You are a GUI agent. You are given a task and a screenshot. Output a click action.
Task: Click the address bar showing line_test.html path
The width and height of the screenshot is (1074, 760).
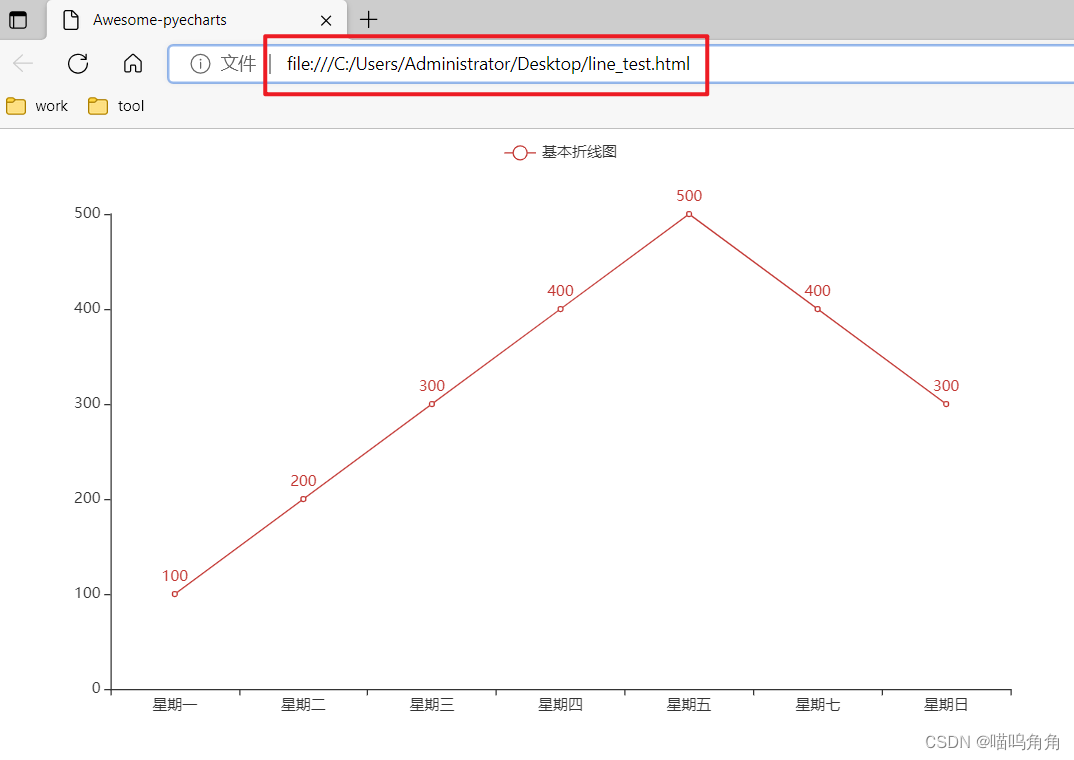click(488, 63)
